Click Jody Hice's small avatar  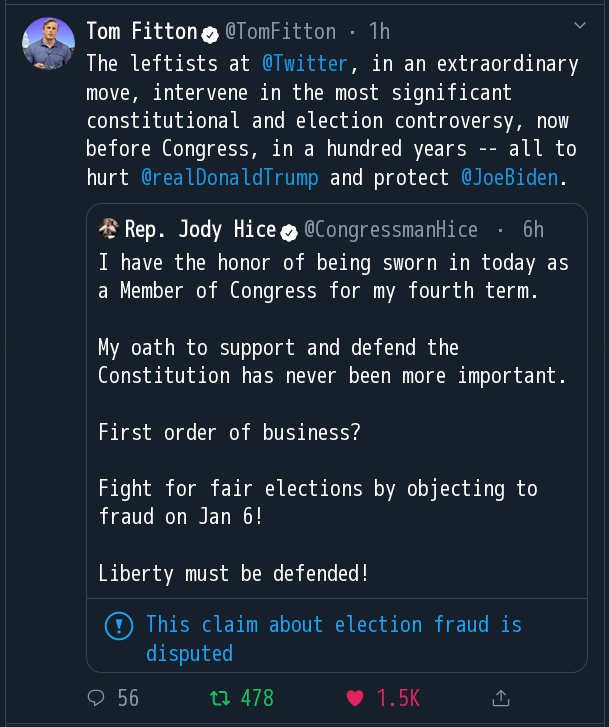109,230
